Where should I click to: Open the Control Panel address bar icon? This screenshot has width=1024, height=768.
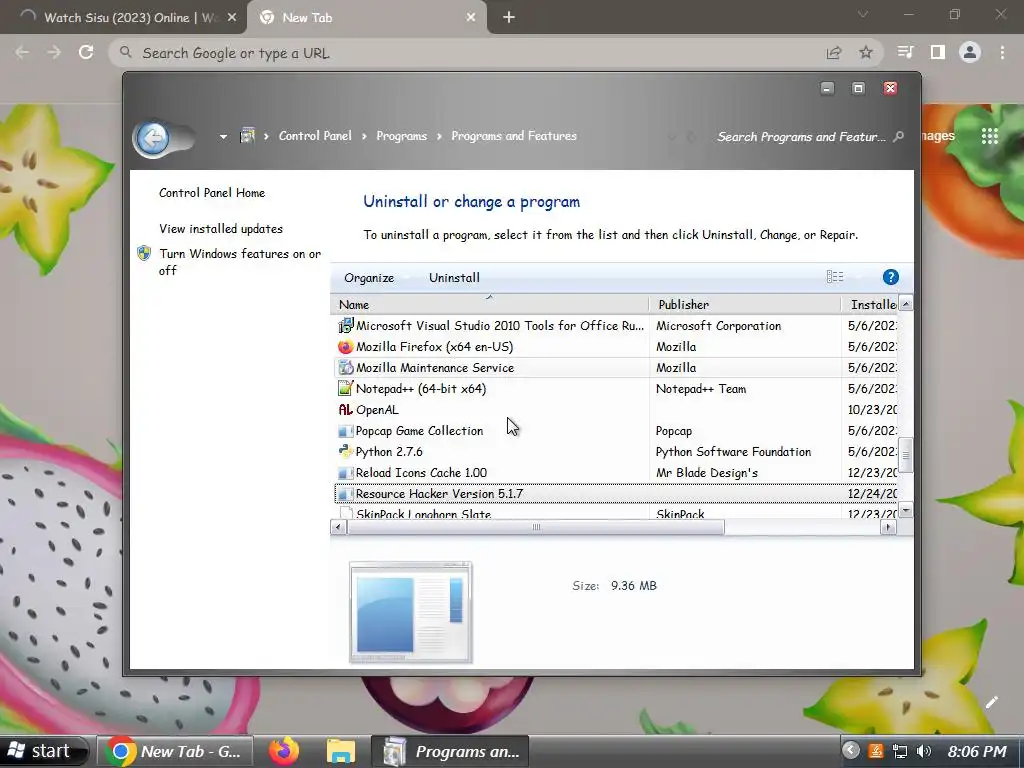247,136
